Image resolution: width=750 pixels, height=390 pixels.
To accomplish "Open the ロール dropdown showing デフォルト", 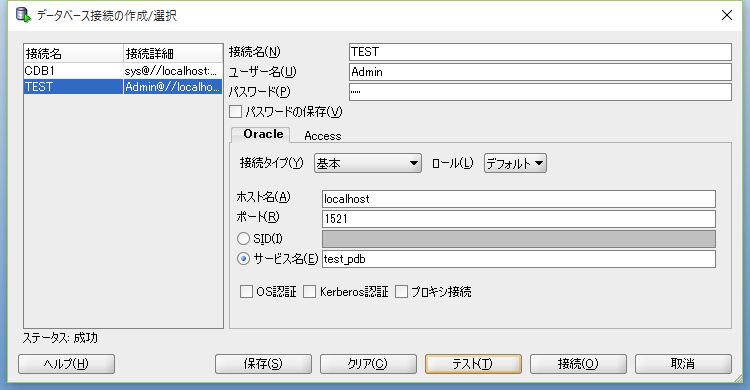I will (515, 163).
